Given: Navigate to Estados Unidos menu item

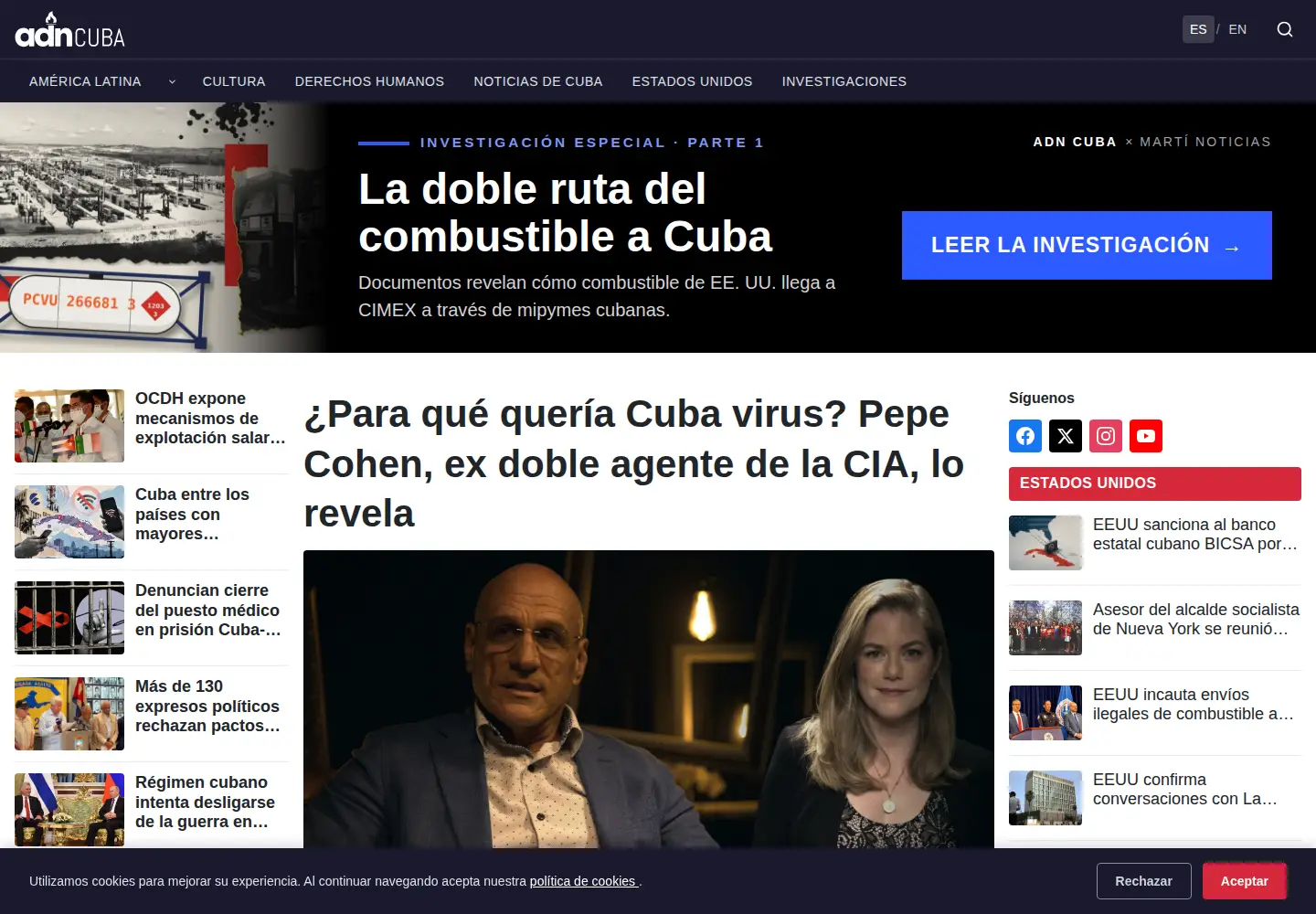Looking at the screenshot, I should pyautogui.click(x=693, y=81).
